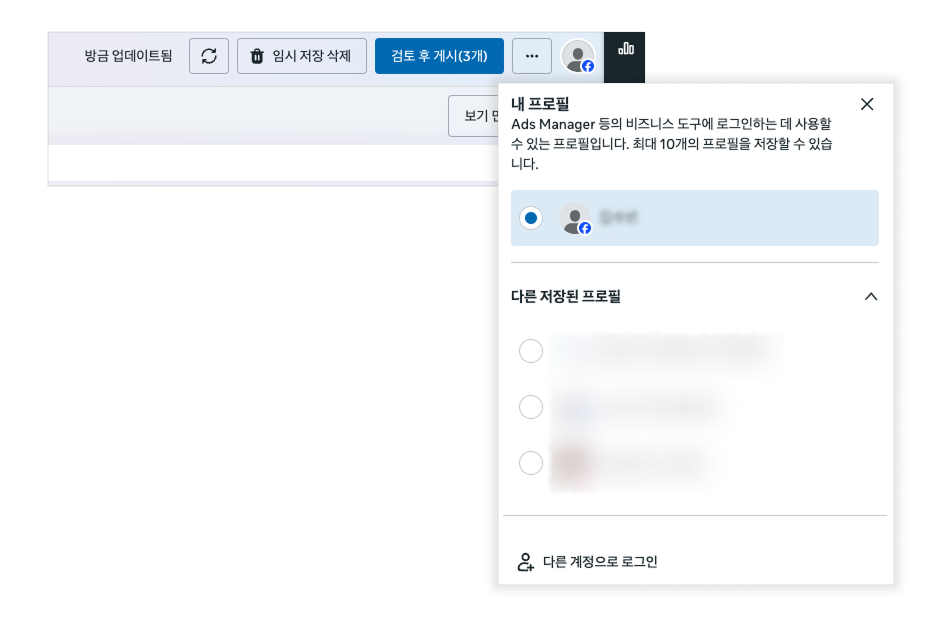Viewport: 942px width, 621px height.
Task: Select the third saved profile radio button
Action: [531, 463]
